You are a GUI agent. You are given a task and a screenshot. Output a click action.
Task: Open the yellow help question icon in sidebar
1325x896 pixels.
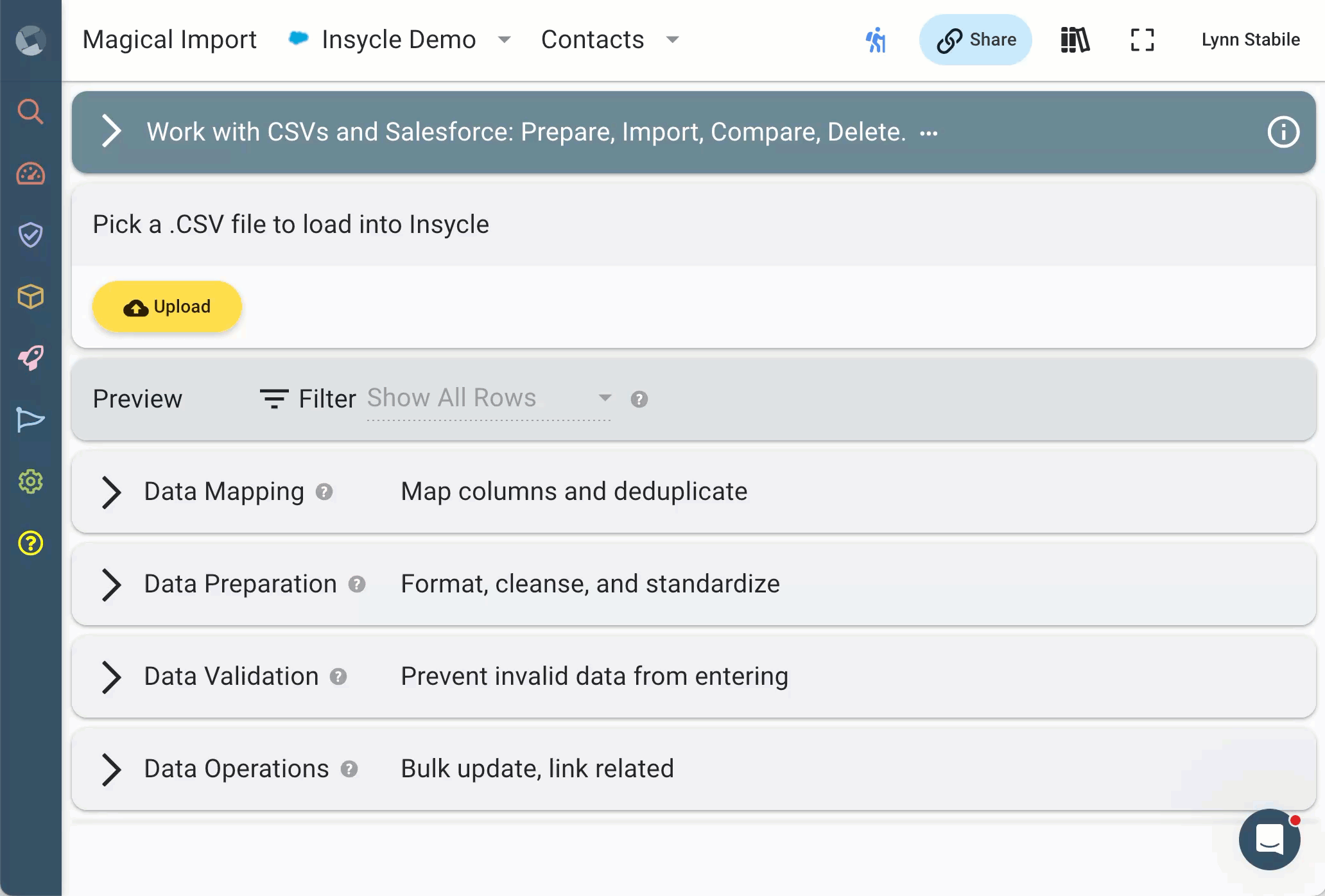click(30, 543)
